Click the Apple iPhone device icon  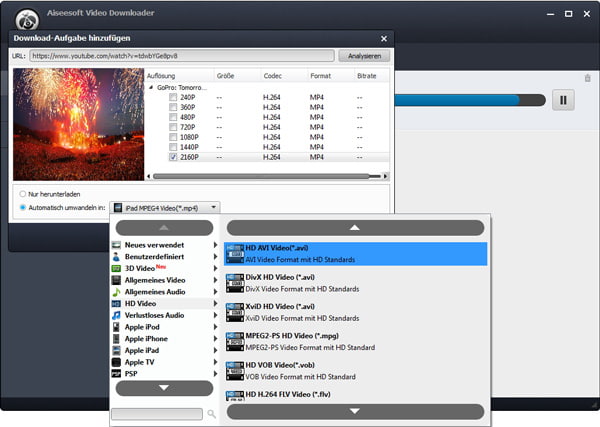[116, 339]
